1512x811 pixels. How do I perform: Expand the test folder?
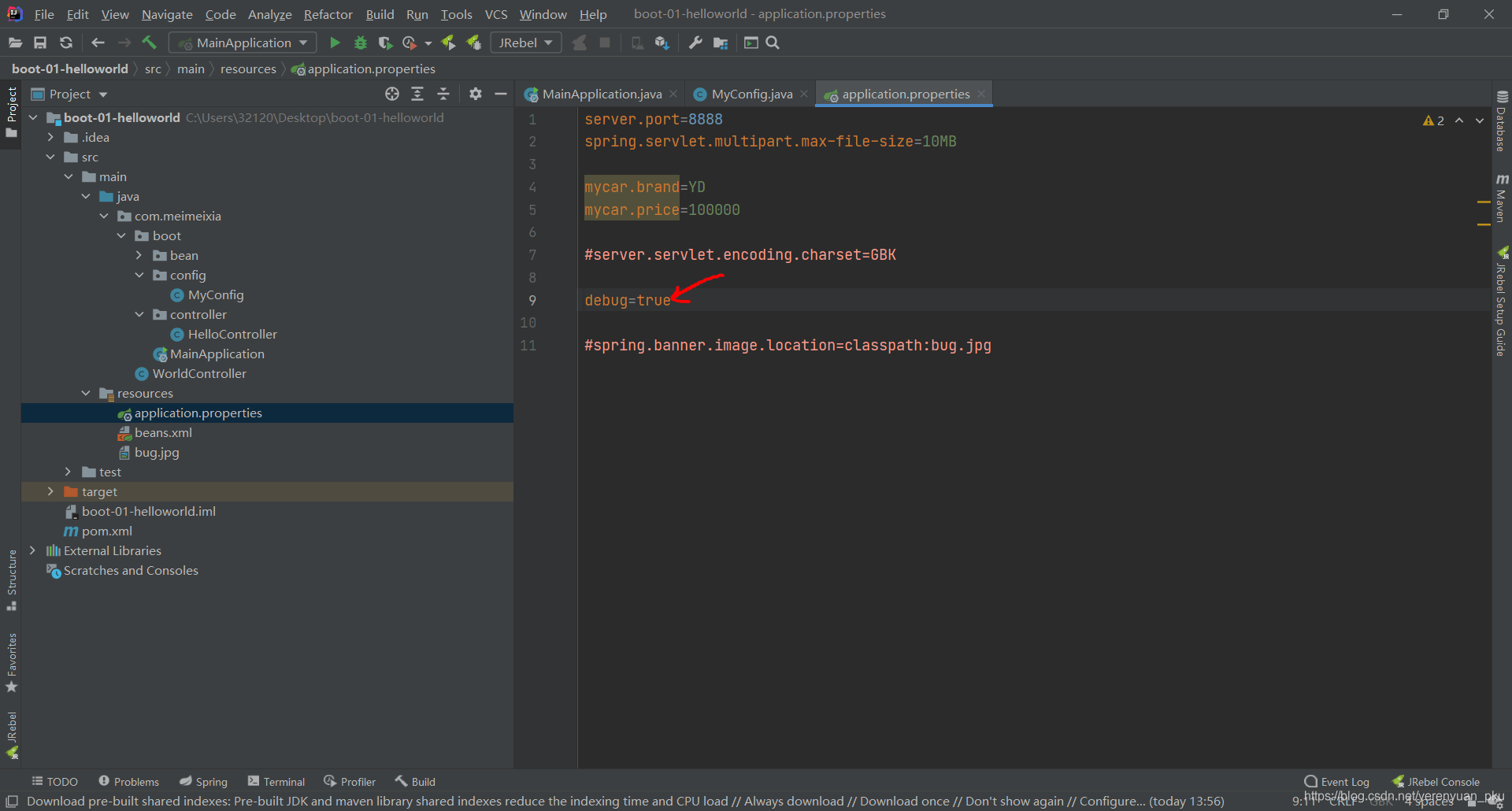pyautogui.click(x=69, y=472)
